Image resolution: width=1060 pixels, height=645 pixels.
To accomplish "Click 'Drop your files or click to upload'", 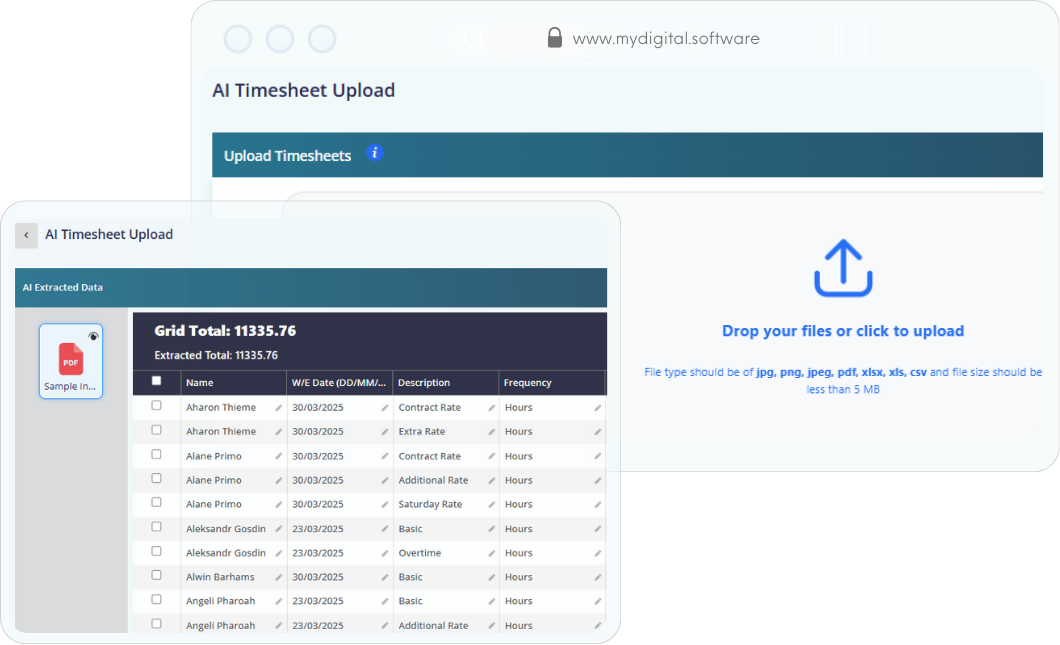I will click(842, 331).
